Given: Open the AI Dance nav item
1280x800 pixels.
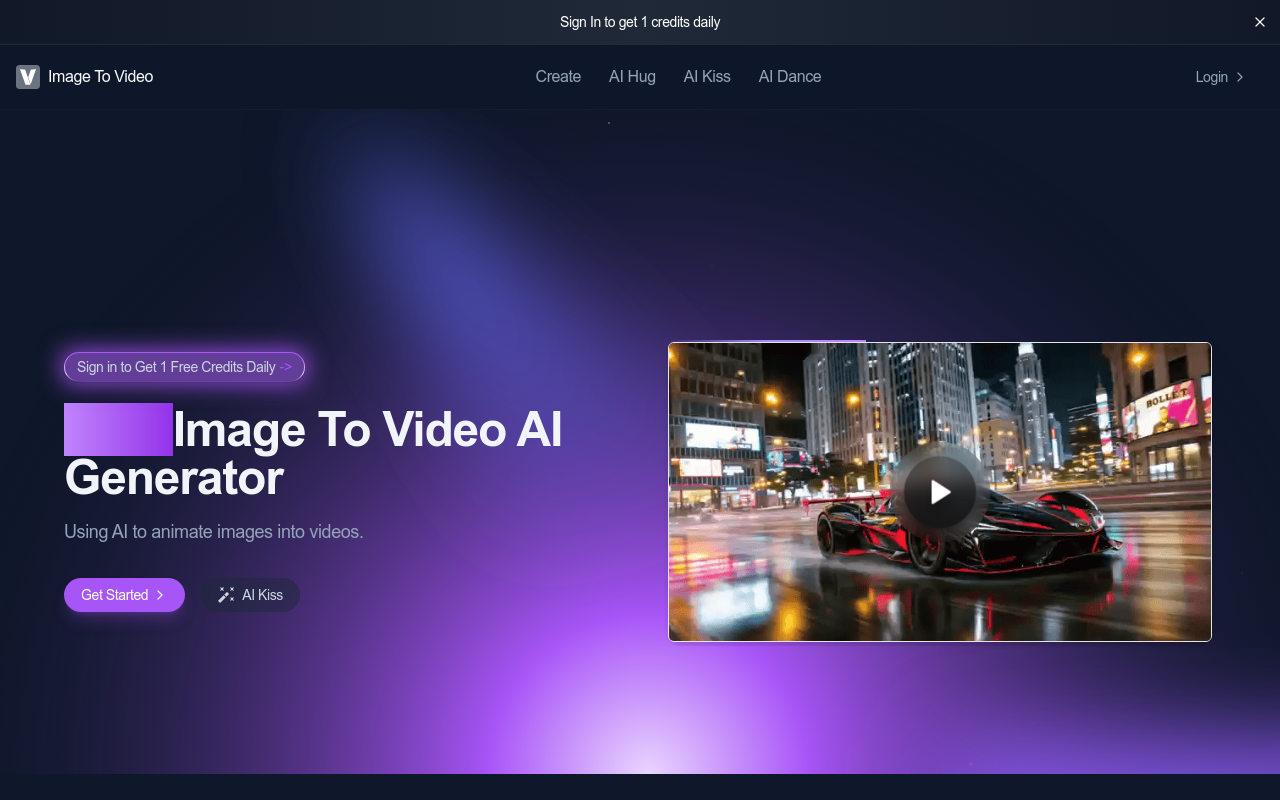Looking at the screenshot, I should pyautogui.click(x=790, y=77).
